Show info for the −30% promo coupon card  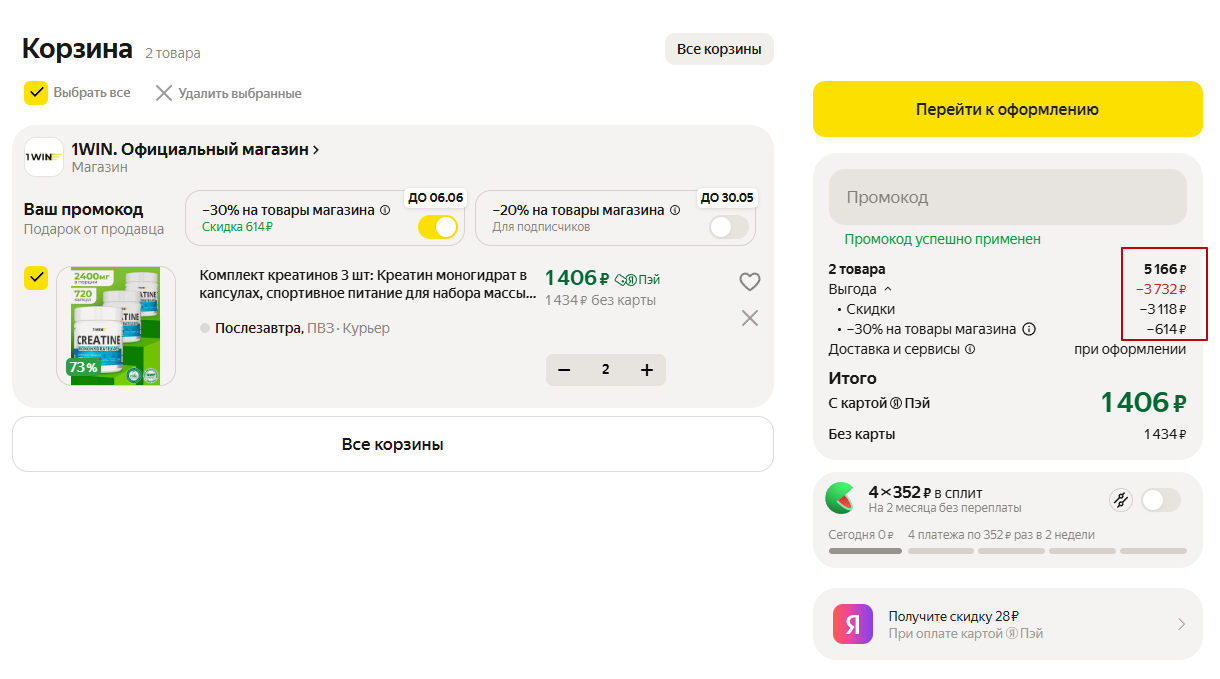click(x=385, y=211)
